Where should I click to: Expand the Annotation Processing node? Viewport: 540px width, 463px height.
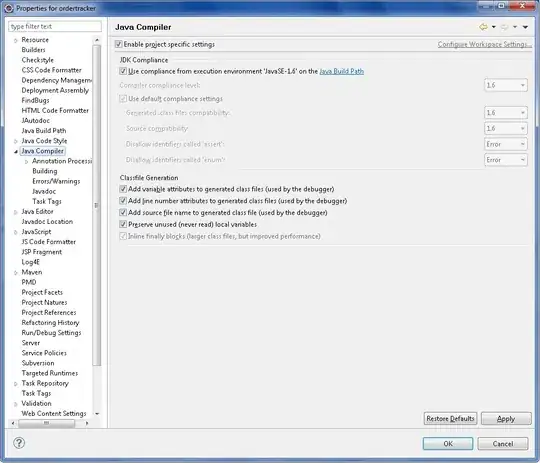pos(27,161)
